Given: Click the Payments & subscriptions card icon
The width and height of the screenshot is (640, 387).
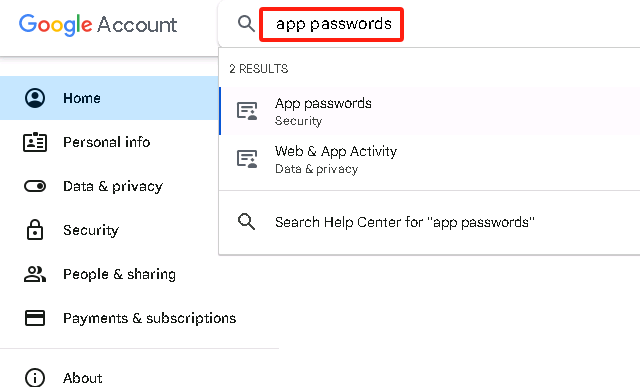Looking at the screenshot, I should [35, 318].
